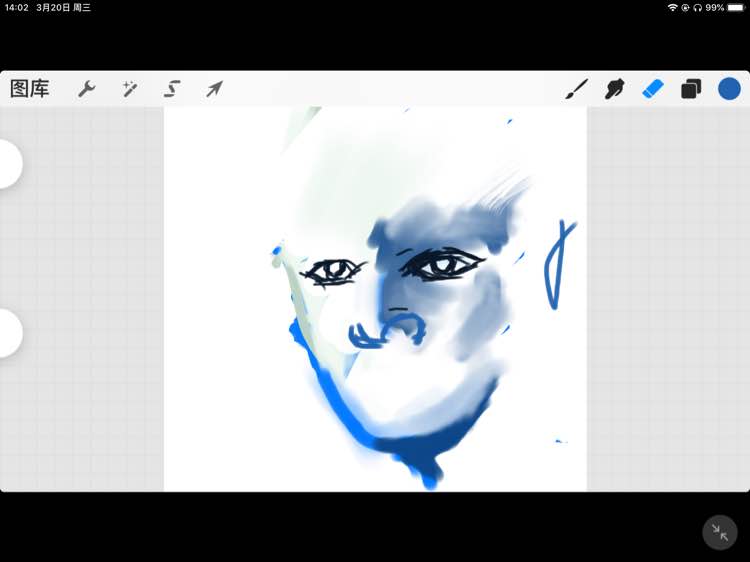This screenshot has width=750, height=562.
Task: Tap the battery indicator icon
Action: (736, 8)
